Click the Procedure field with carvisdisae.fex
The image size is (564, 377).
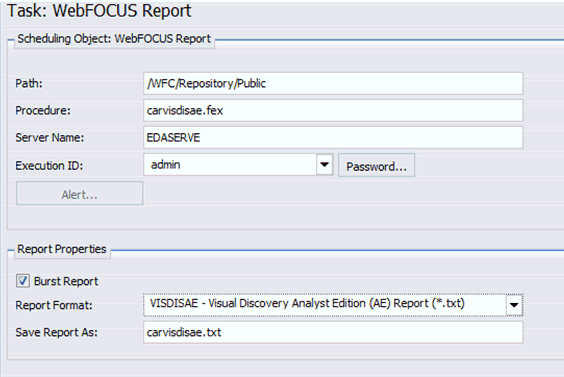point(333,110)
